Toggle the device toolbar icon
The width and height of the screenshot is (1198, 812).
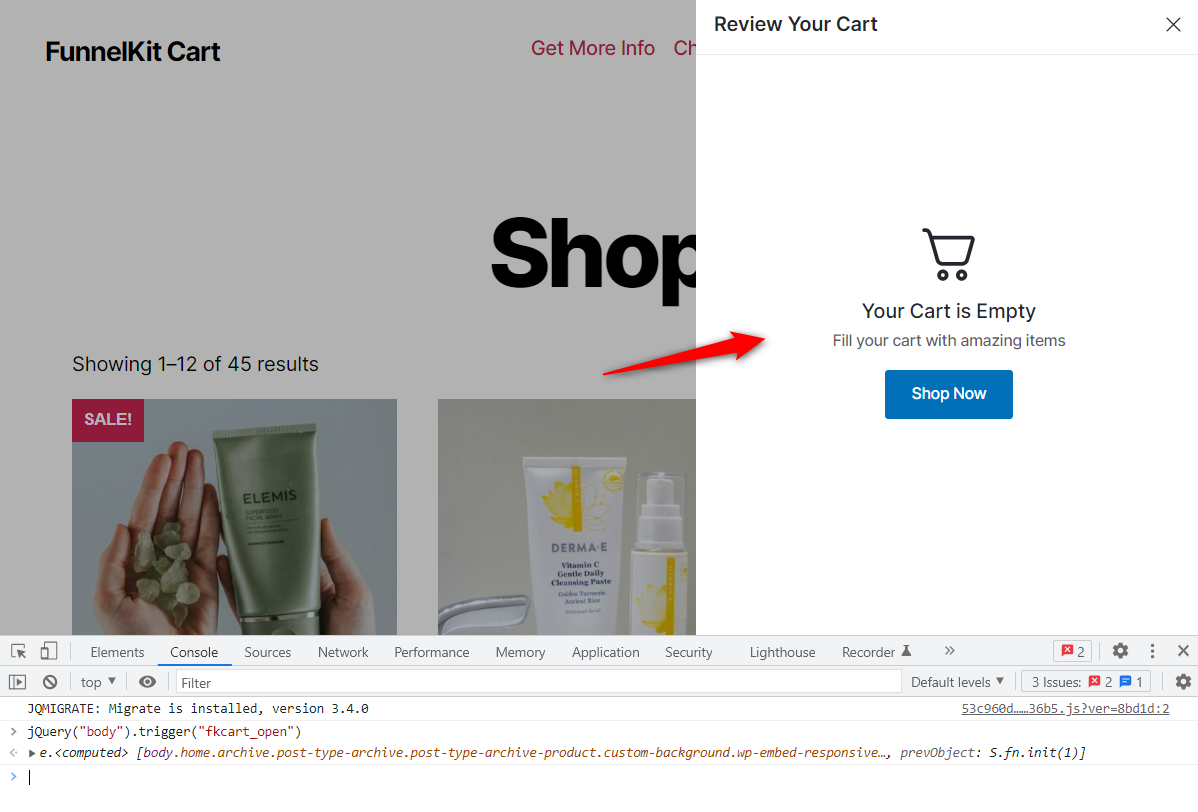[x=49, y=651]
